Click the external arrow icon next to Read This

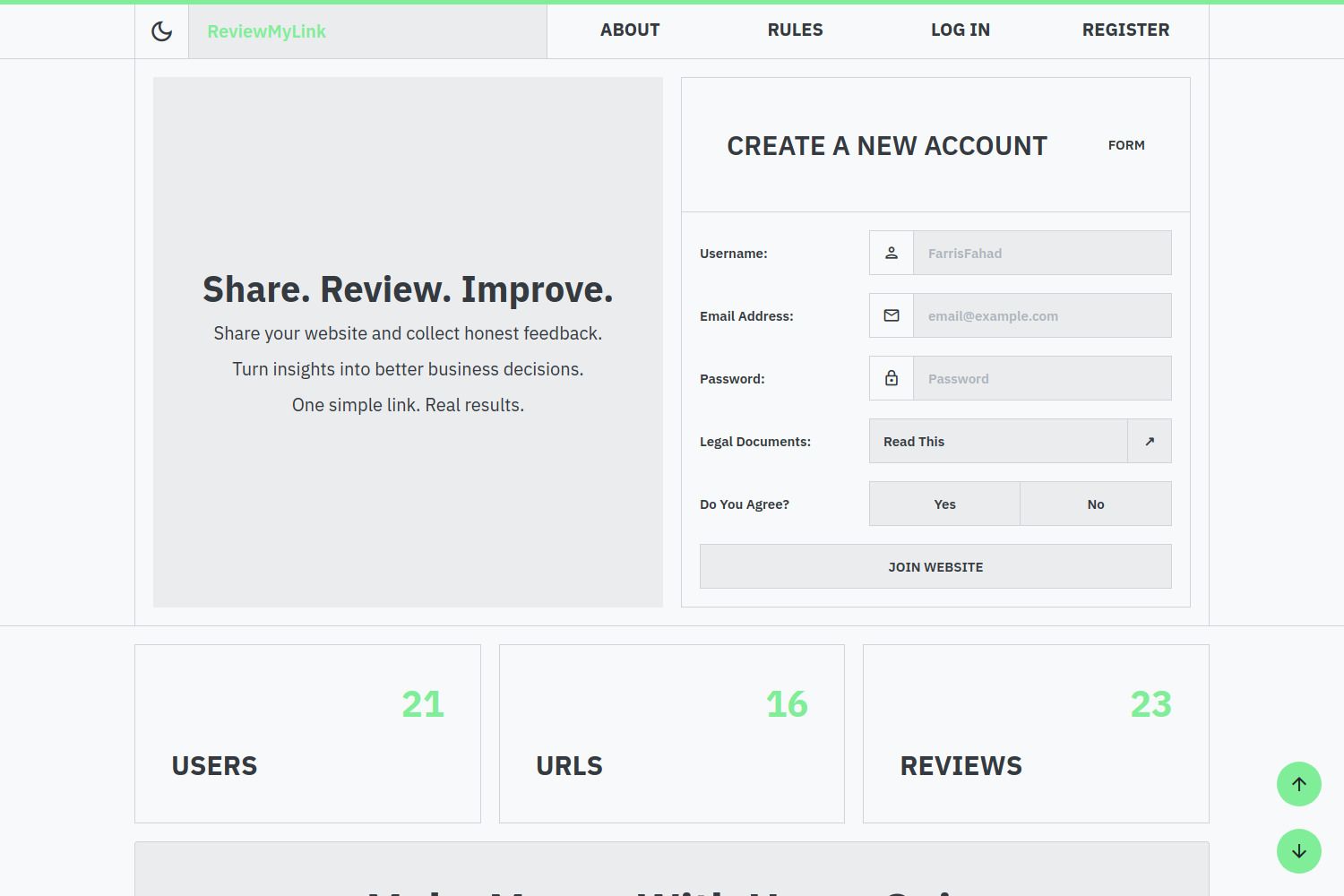[1150, 441]
